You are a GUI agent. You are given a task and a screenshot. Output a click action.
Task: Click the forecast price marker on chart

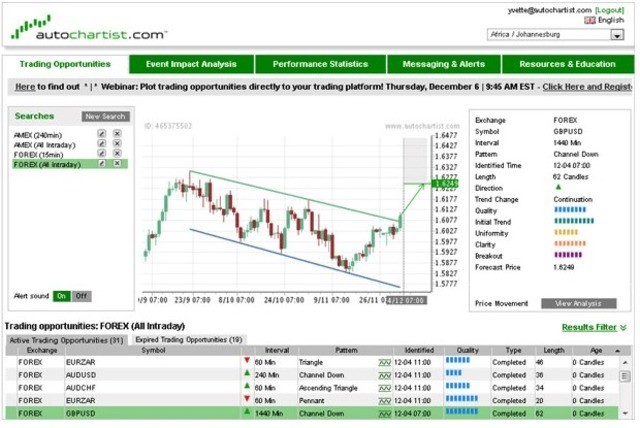point(444,184)
